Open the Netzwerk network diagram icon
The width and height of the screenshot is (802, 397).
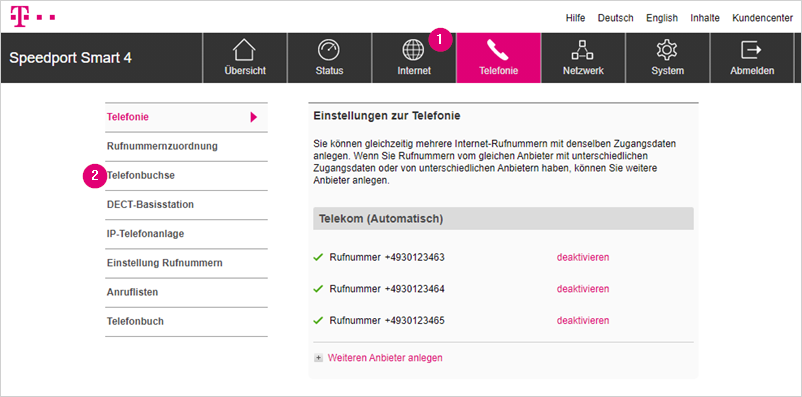pos(583,51)
